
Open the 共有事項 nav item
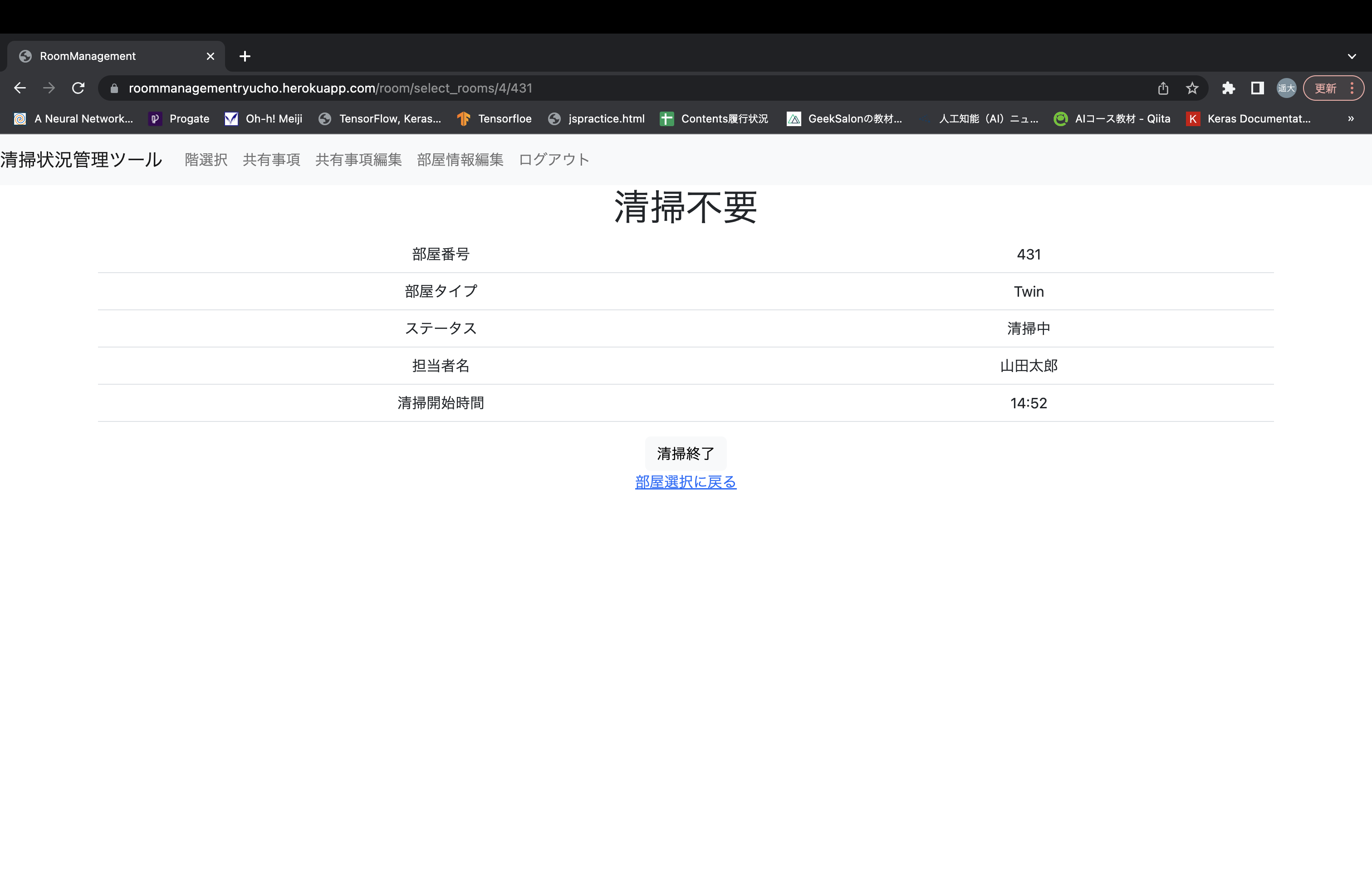coord(271,160)
